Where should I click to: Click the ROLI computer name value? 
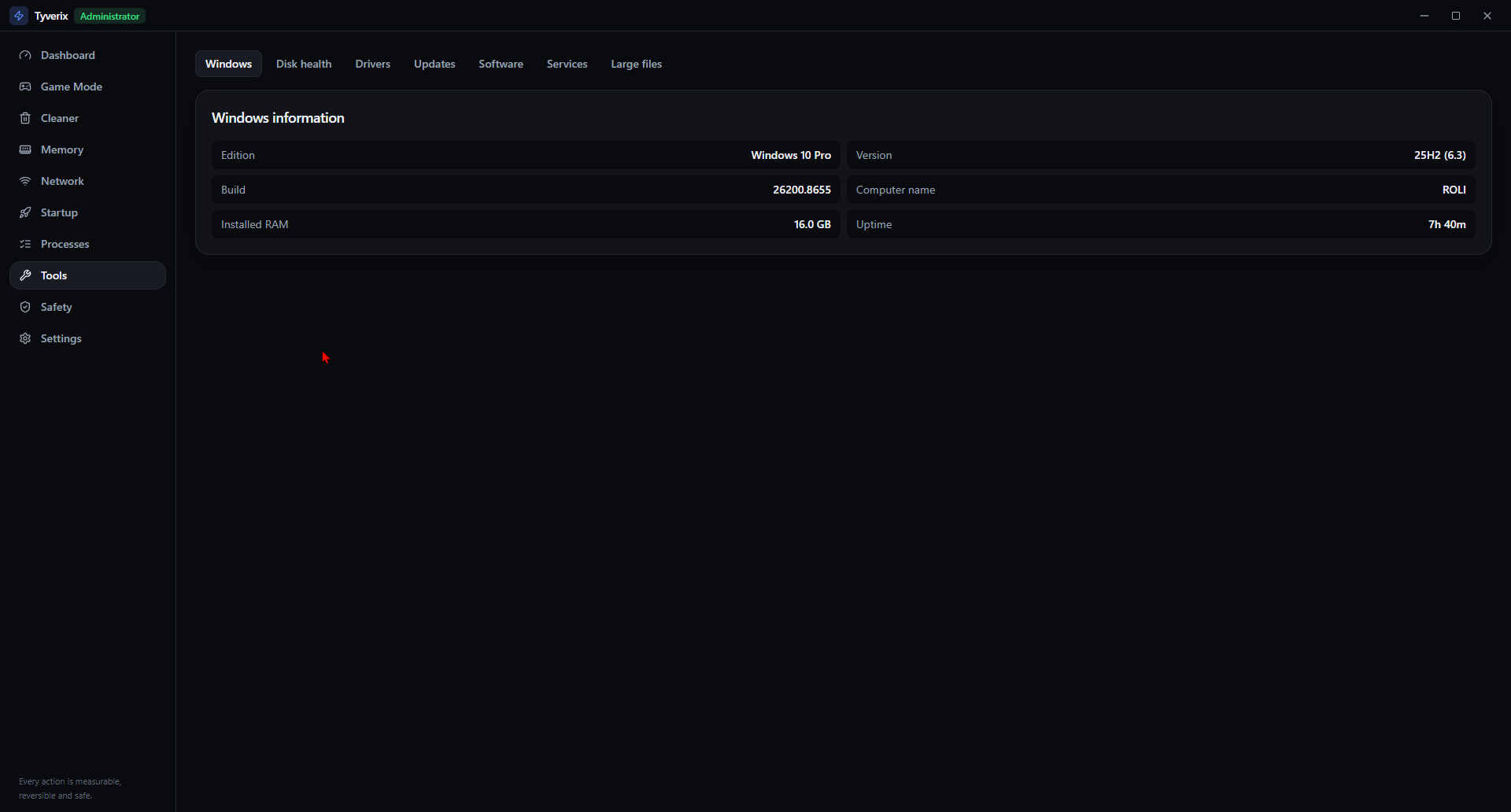tap(1454, 190)
